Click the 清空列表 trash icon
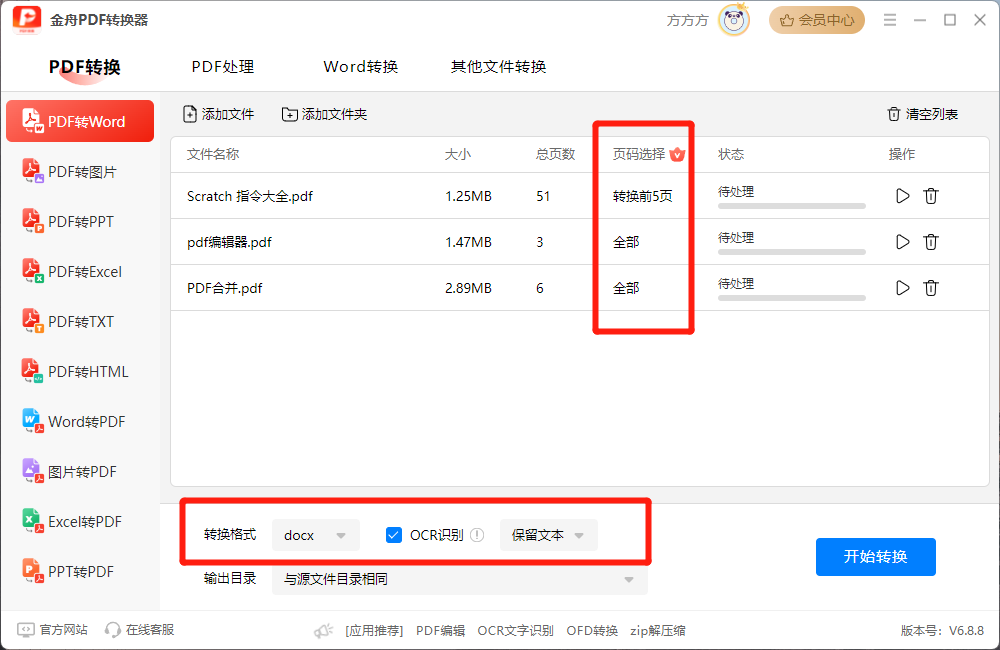Viewport: 1000px width, 650px height. pyautogui.click(x=894, y=114)
